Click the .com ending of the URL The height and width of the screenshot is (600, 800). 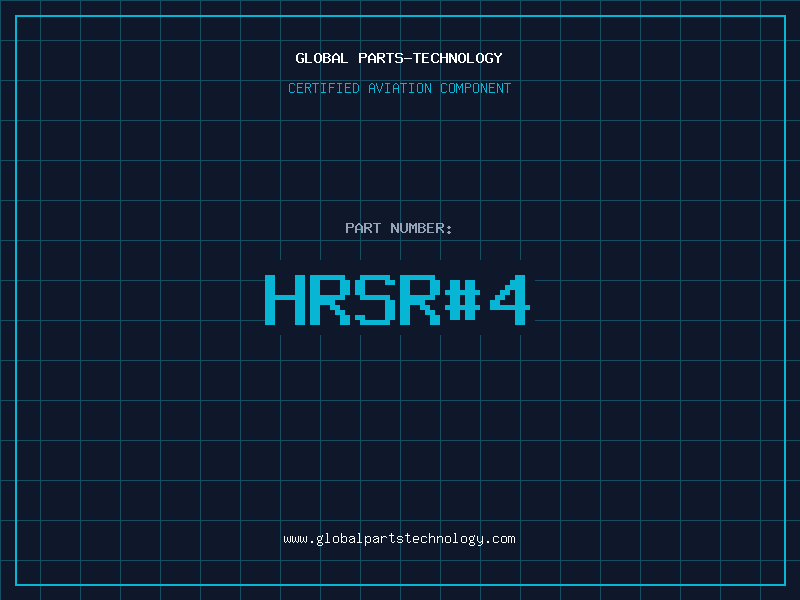click(500, 538)
